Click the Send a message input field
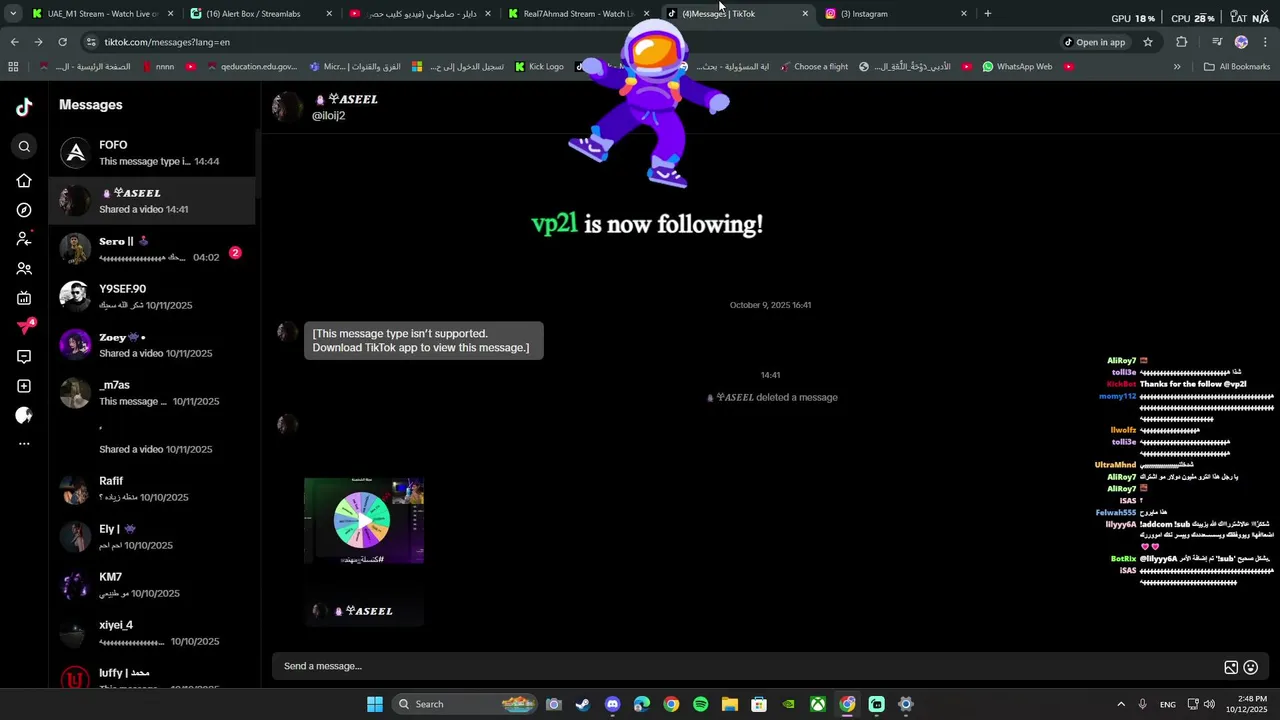1280x720 pixels. click(745, 667)
